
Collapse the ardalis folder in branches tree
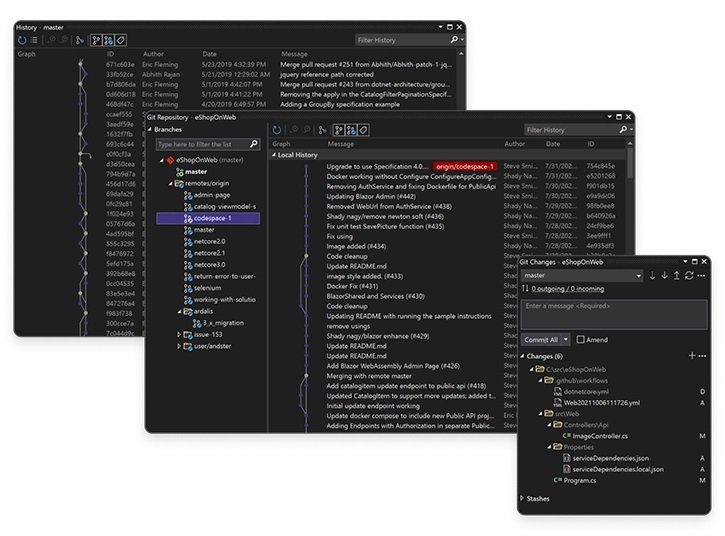(179, 311)
